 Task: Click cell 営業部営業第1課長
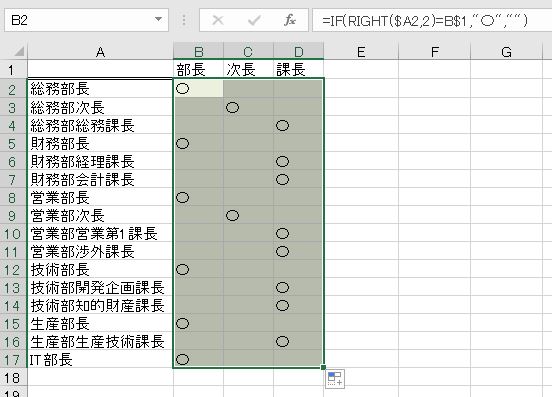click(100, 233)
